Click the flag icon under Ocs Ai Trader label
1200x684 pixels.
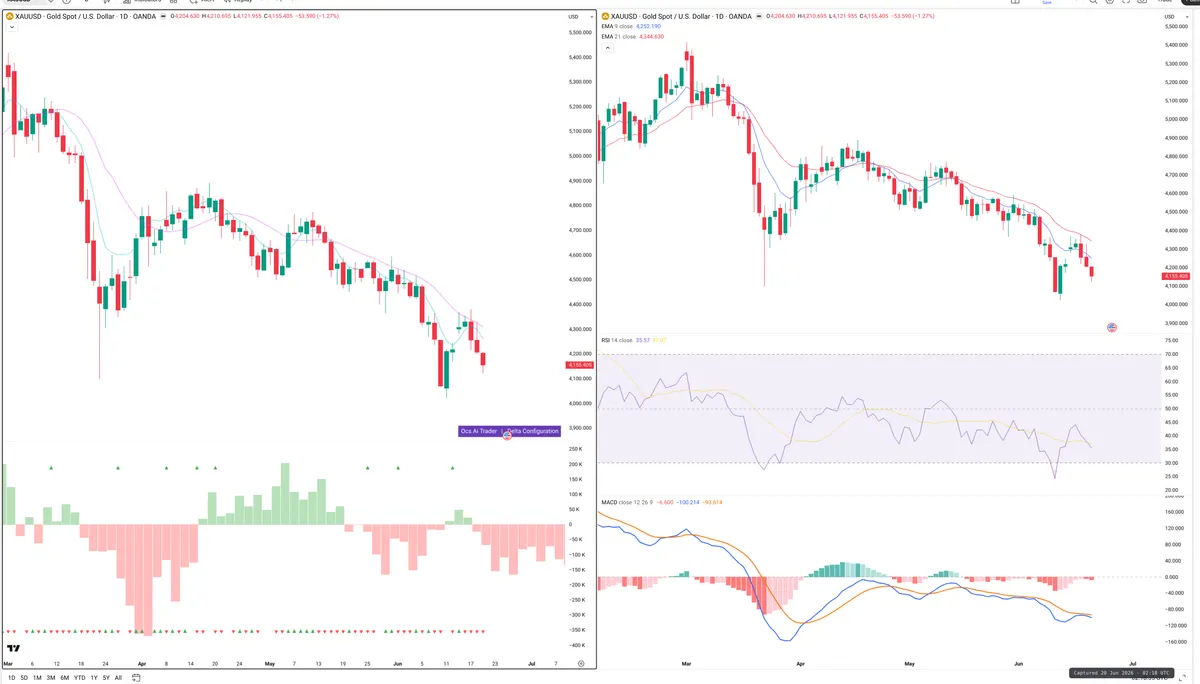point(507,437)
